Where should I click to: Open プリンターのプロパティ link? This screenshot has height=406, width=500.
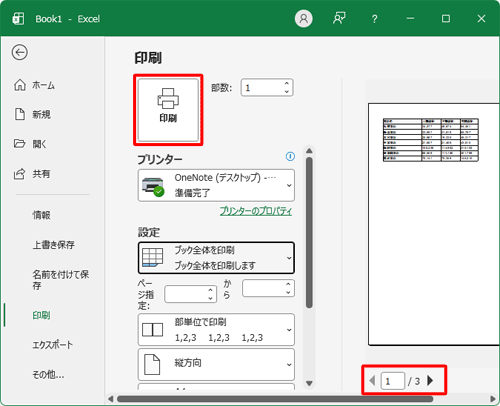click(256, 211)
